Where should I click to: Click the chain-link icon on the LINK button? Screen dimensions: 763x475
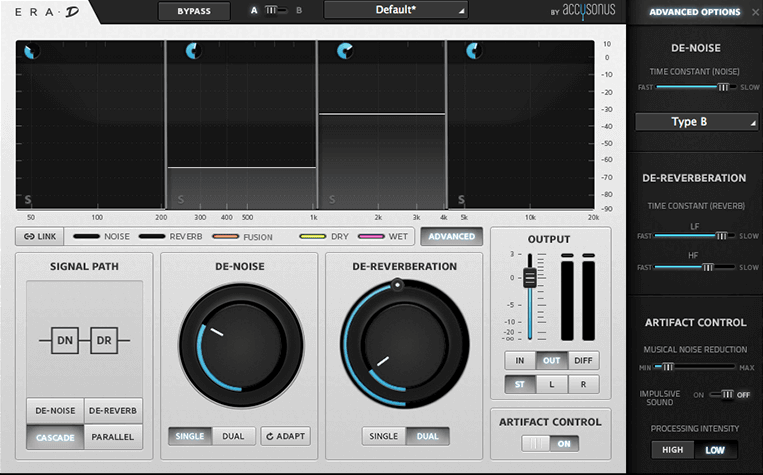tap(29, 237)
